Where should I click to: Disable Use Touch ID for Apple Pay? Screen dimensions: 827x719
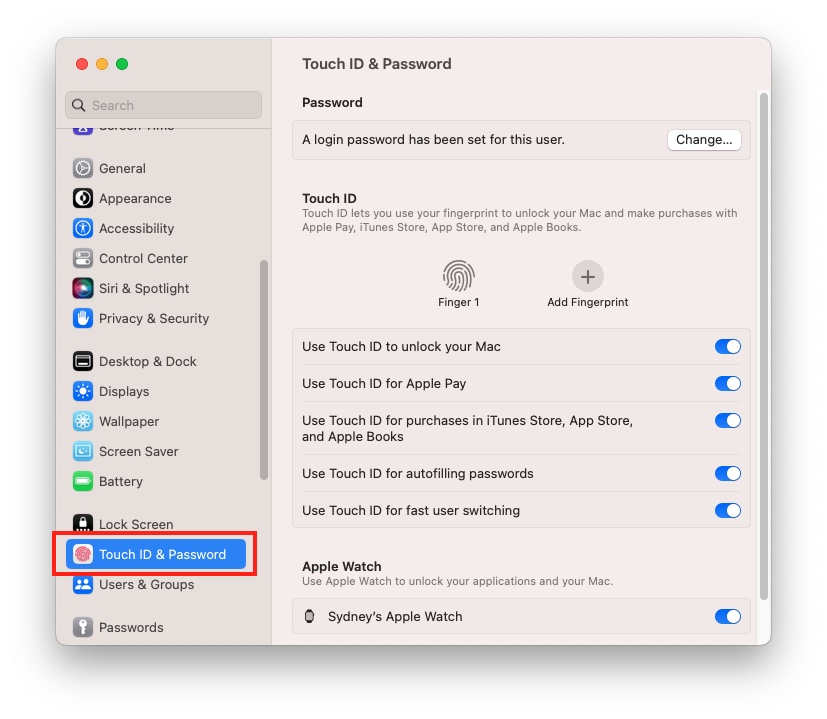(x=727, y=383)
